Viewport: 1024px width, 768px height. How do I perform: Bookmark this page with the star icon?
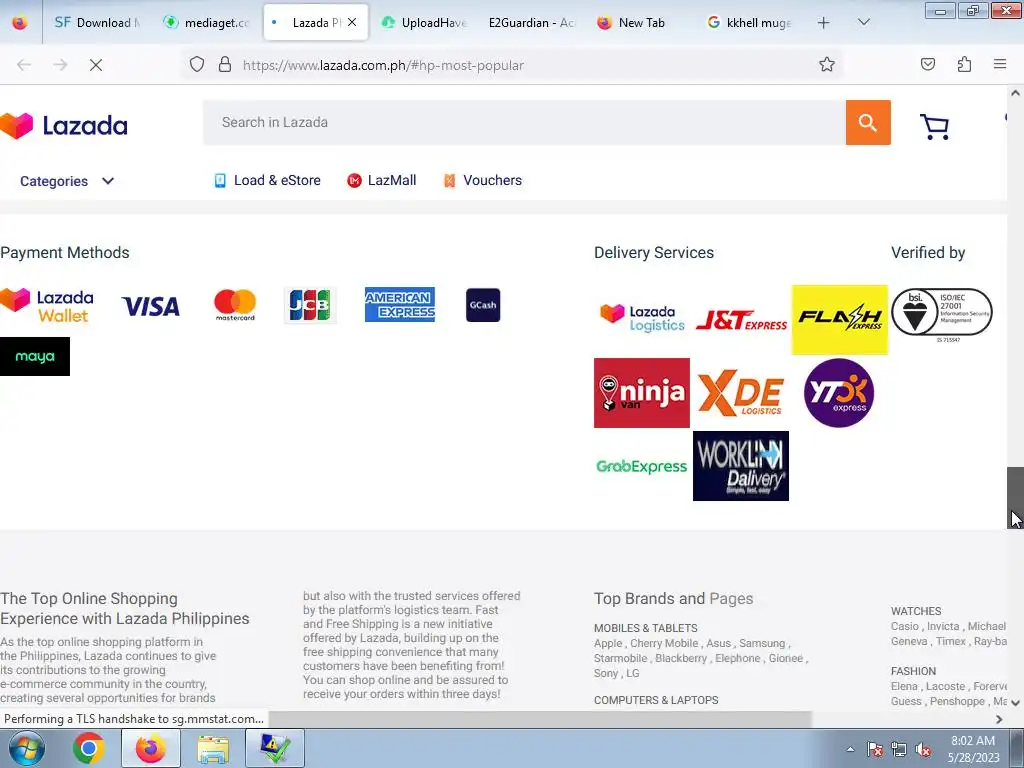click(827, 64)
